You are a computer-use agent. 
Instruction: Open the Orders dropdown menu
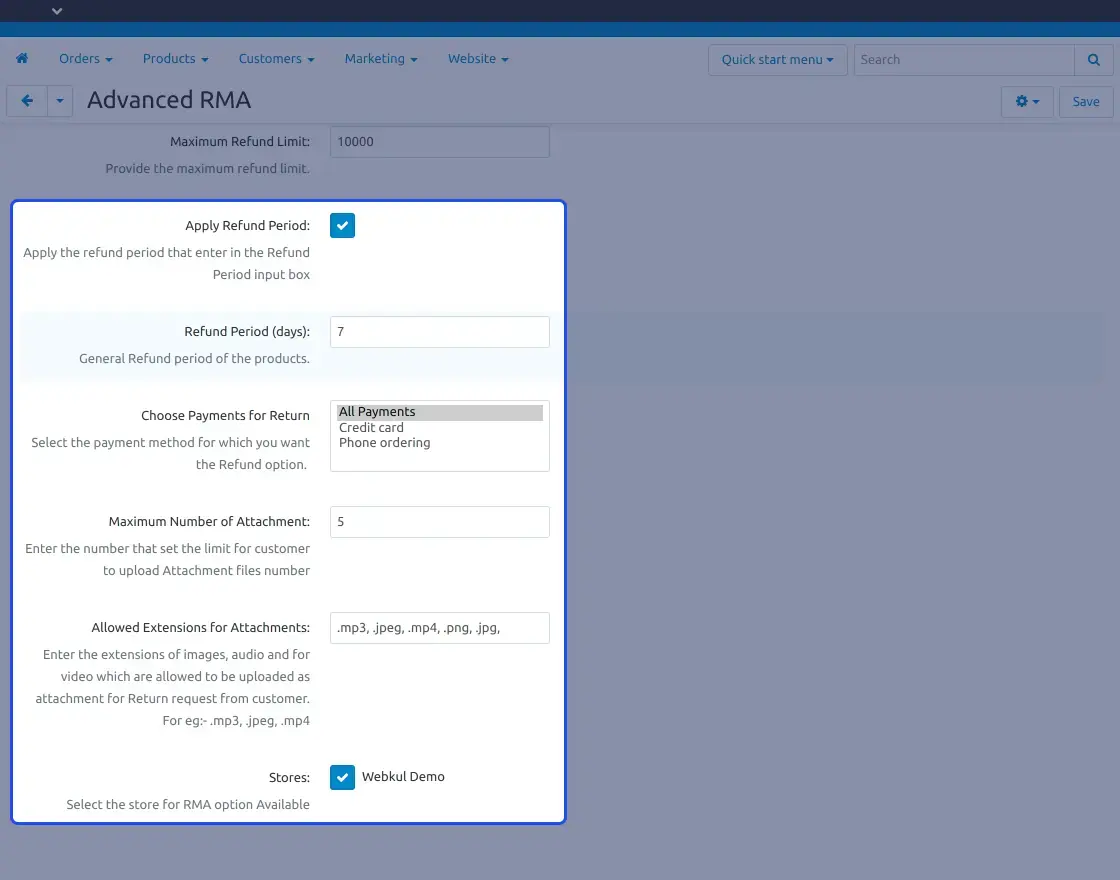tap(85, 59)
